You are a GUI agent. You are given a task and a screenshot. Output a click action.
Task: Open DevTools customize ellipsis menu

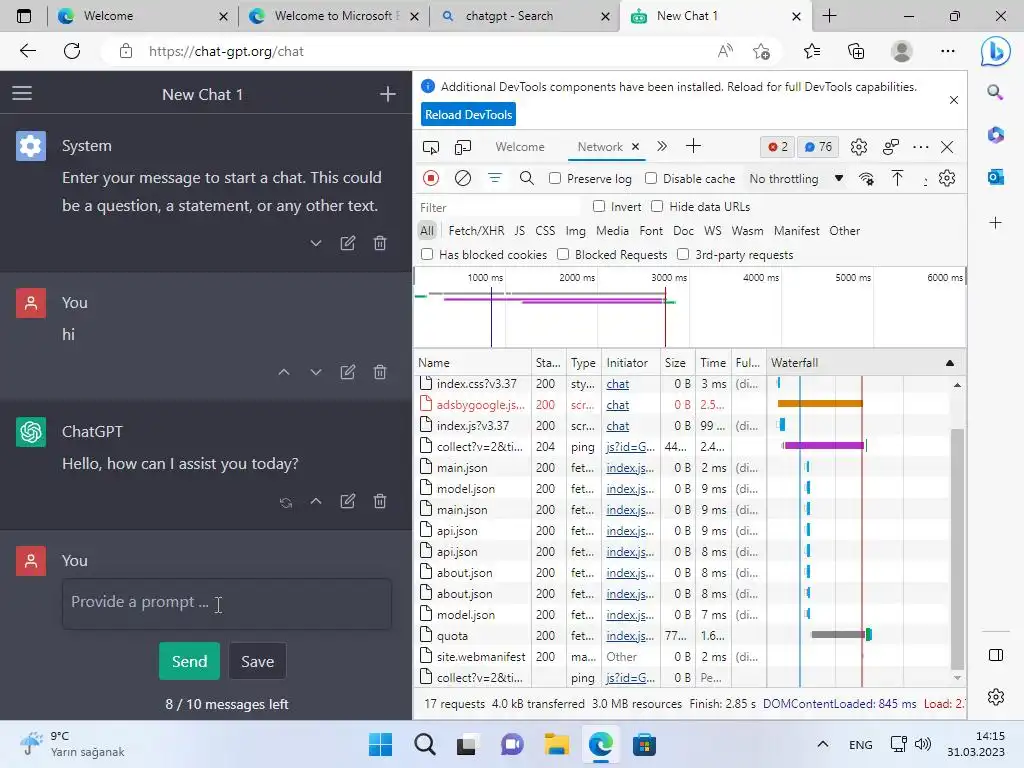tap(920, 147)
